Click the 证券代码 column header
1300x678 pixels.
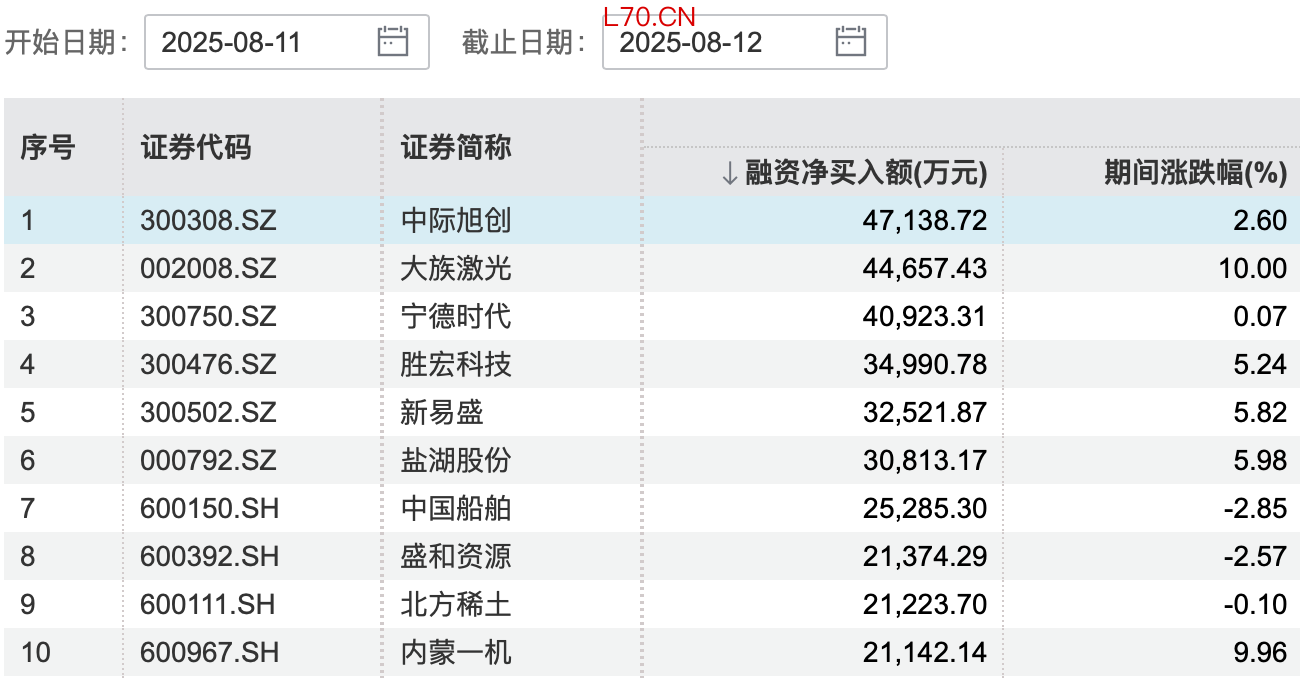[196, 148]
